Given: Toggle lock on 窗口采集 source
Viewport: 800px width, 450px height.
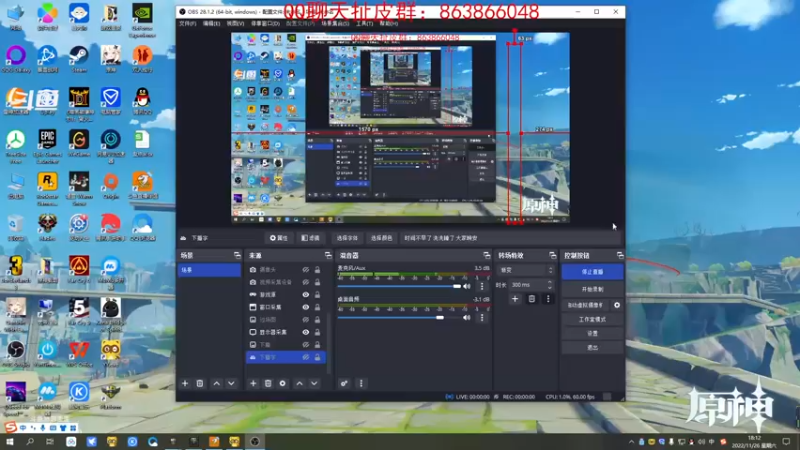Looking at the screenshot, I should pos(317,307).
